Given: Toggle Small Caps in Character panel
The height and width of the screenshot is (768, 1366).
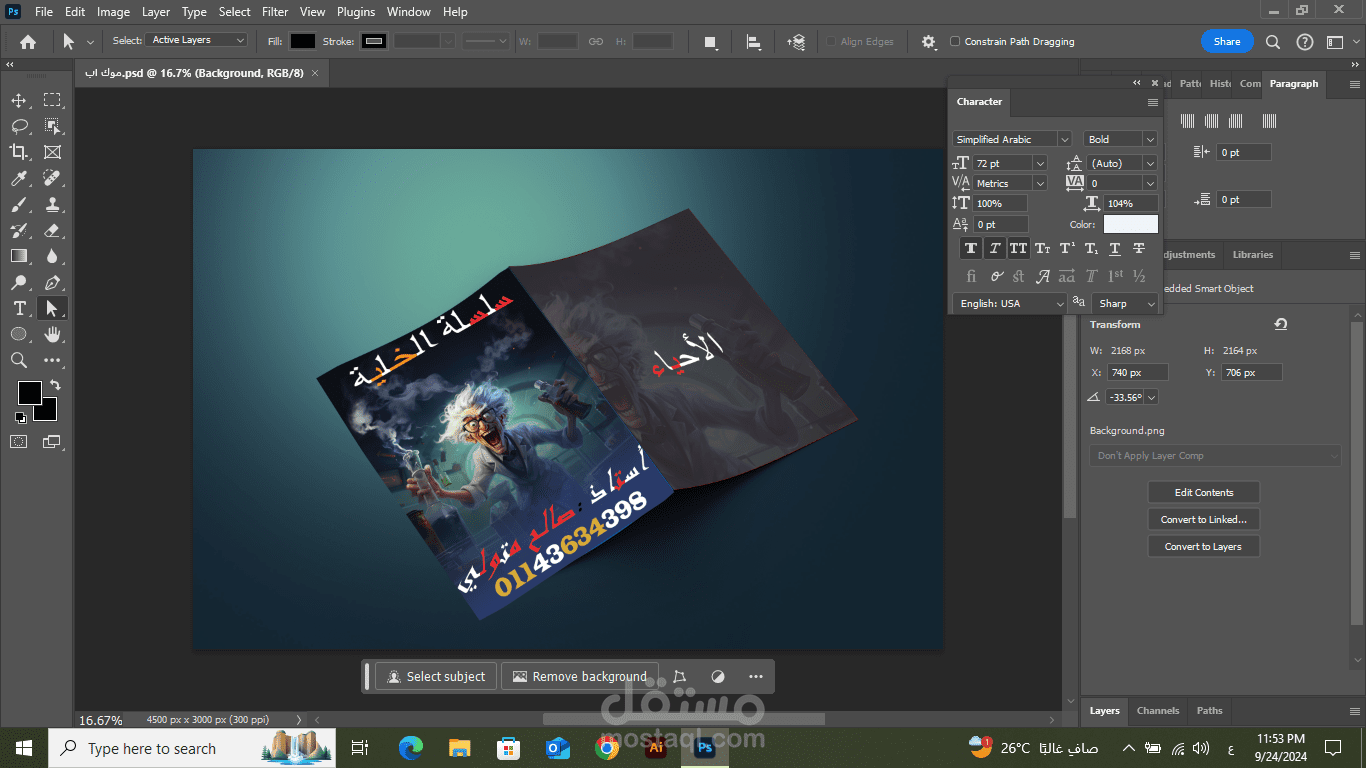Looking at the screenshot, I should click(x=1042, y=249).
